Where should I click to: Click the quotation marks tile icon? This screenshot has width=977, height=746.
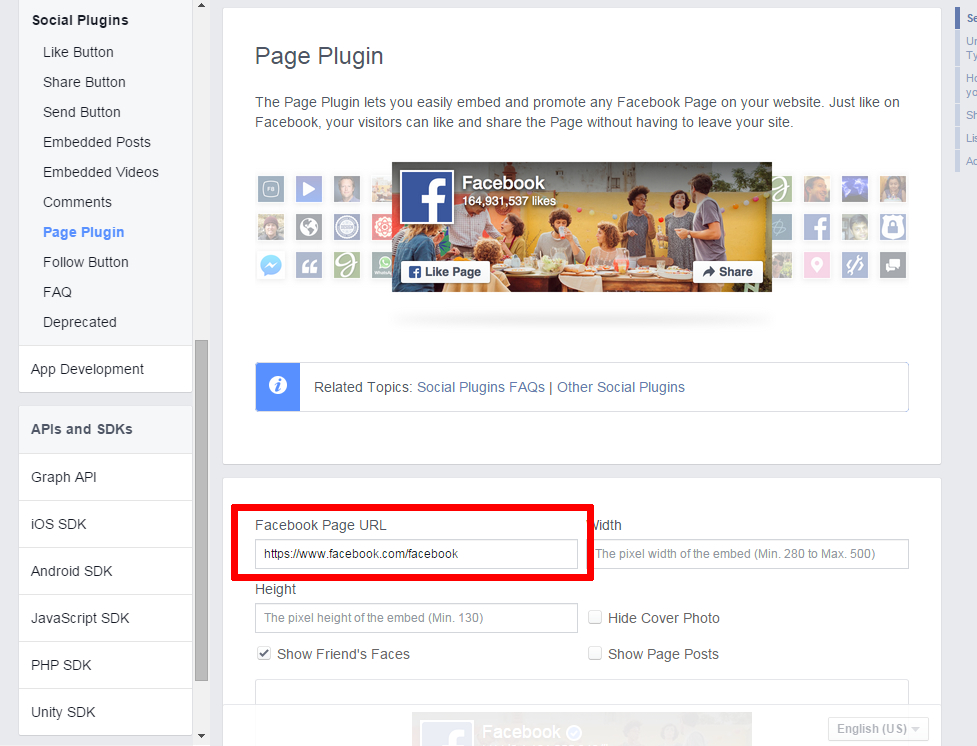[x=309, y=265]
